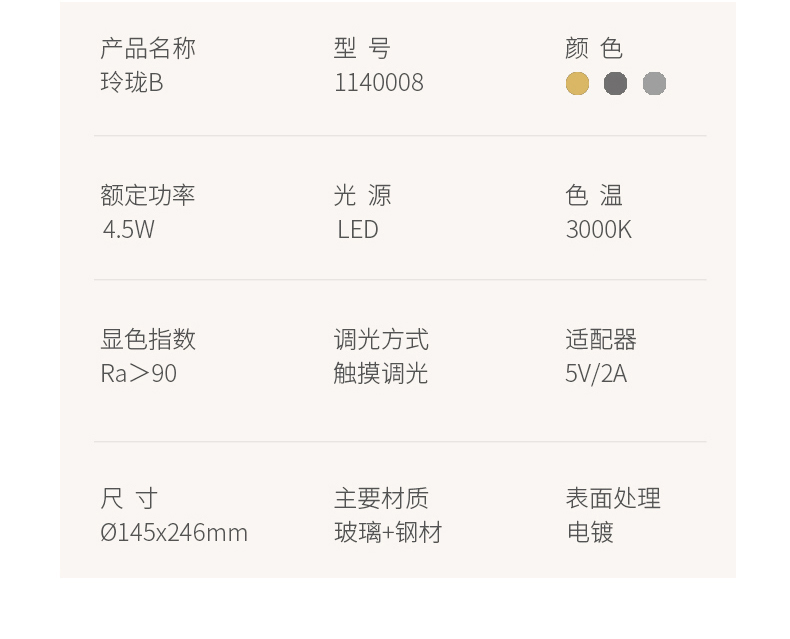Click the LED light source value

358,229
